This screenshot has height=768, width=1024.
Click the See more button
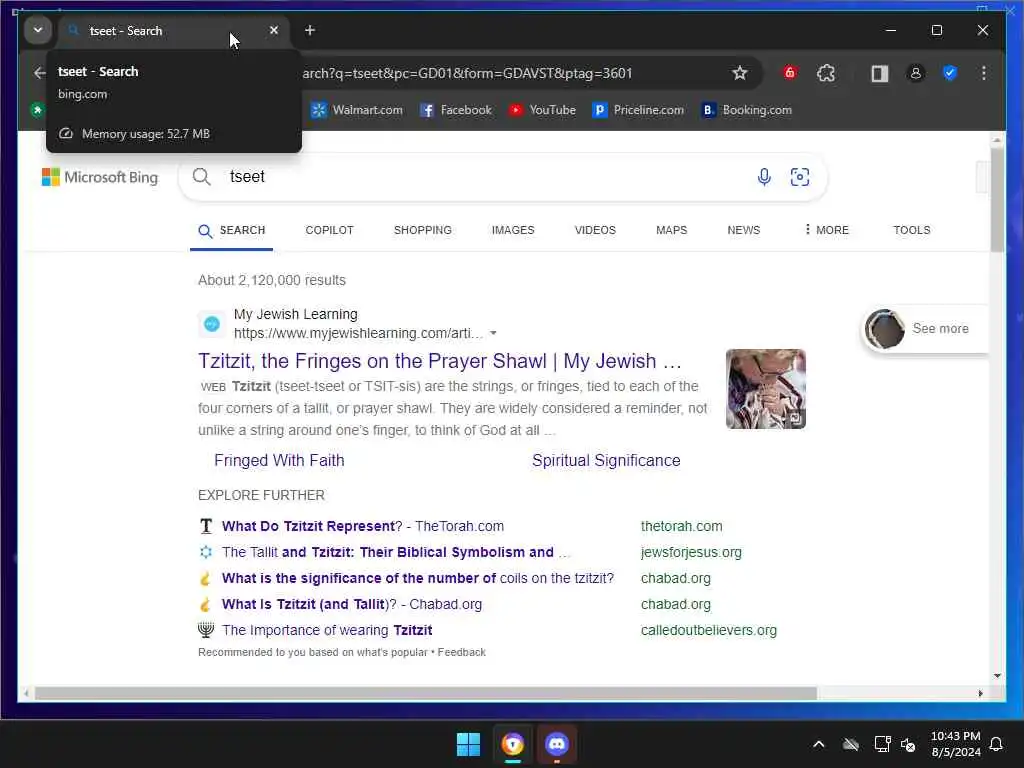tap(926, 328)
